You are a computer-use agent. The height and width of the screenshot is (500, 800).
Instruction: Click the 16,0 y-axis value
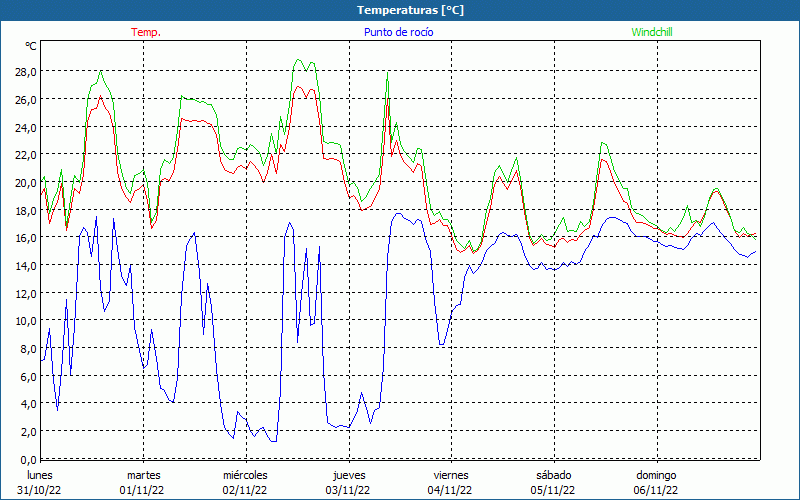click(26, 238)
